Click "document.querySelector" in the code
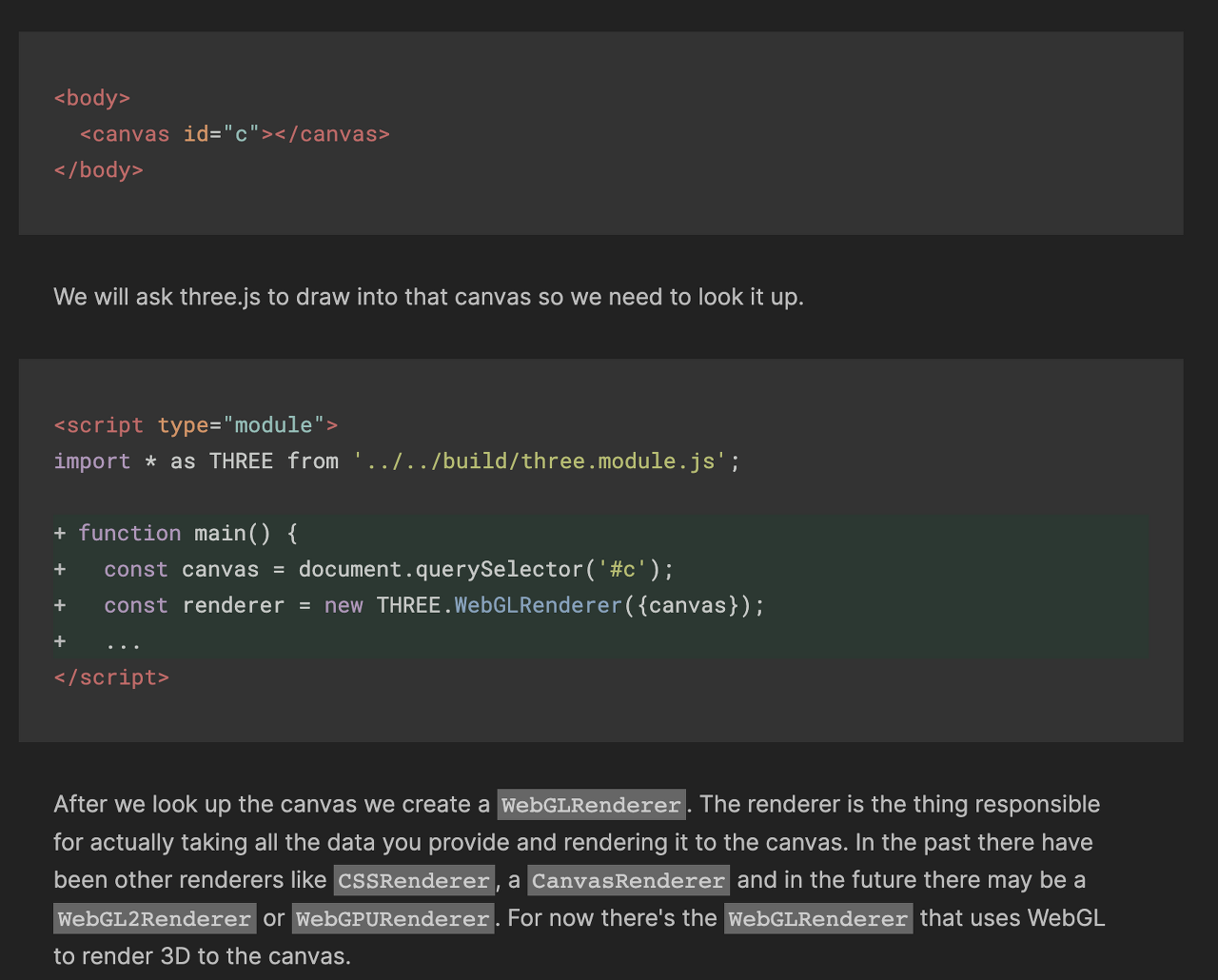 tap(441, 569)
